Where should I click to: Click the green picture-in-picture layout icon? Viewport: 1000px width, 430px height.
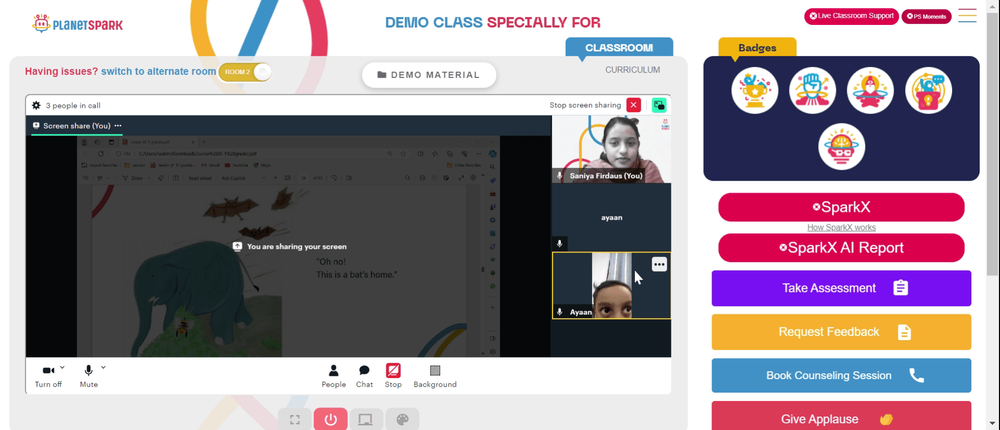tap(659, 105)
